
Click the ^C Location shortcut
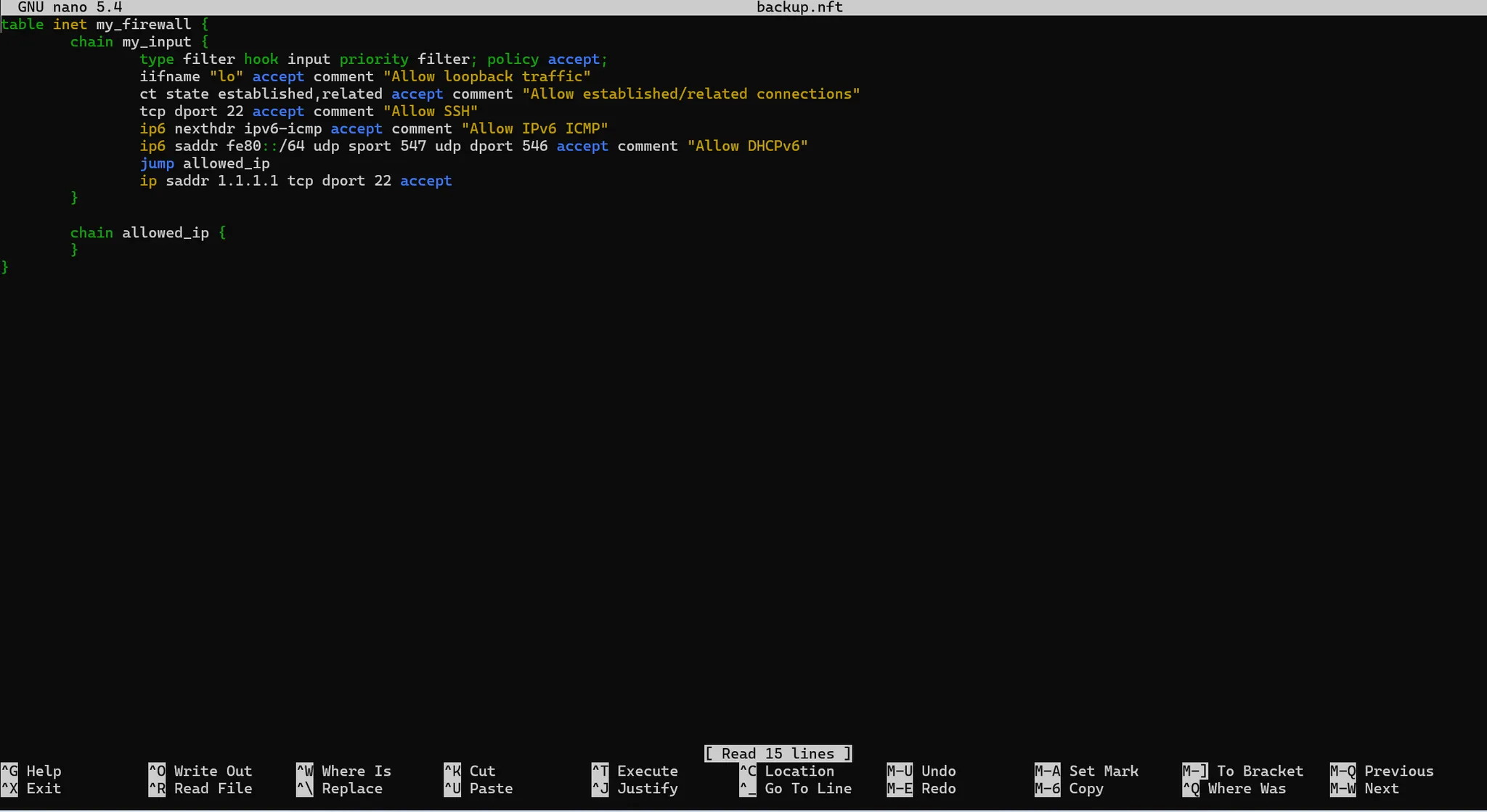[x=787, y=771]
